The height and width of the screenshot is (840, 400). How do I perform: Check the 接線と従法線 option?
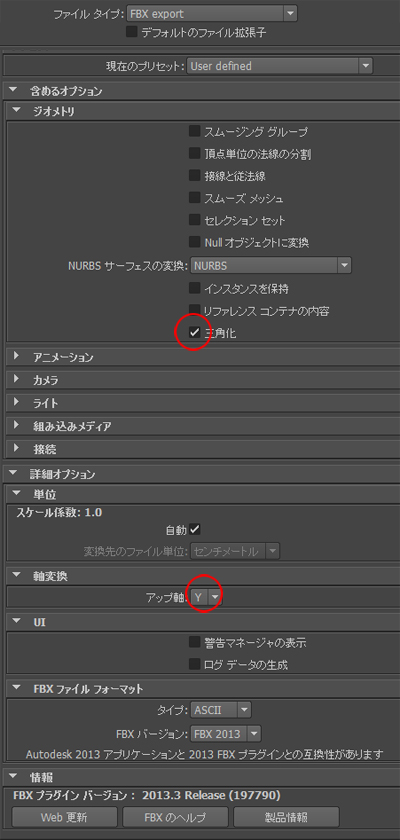point(194,176)
